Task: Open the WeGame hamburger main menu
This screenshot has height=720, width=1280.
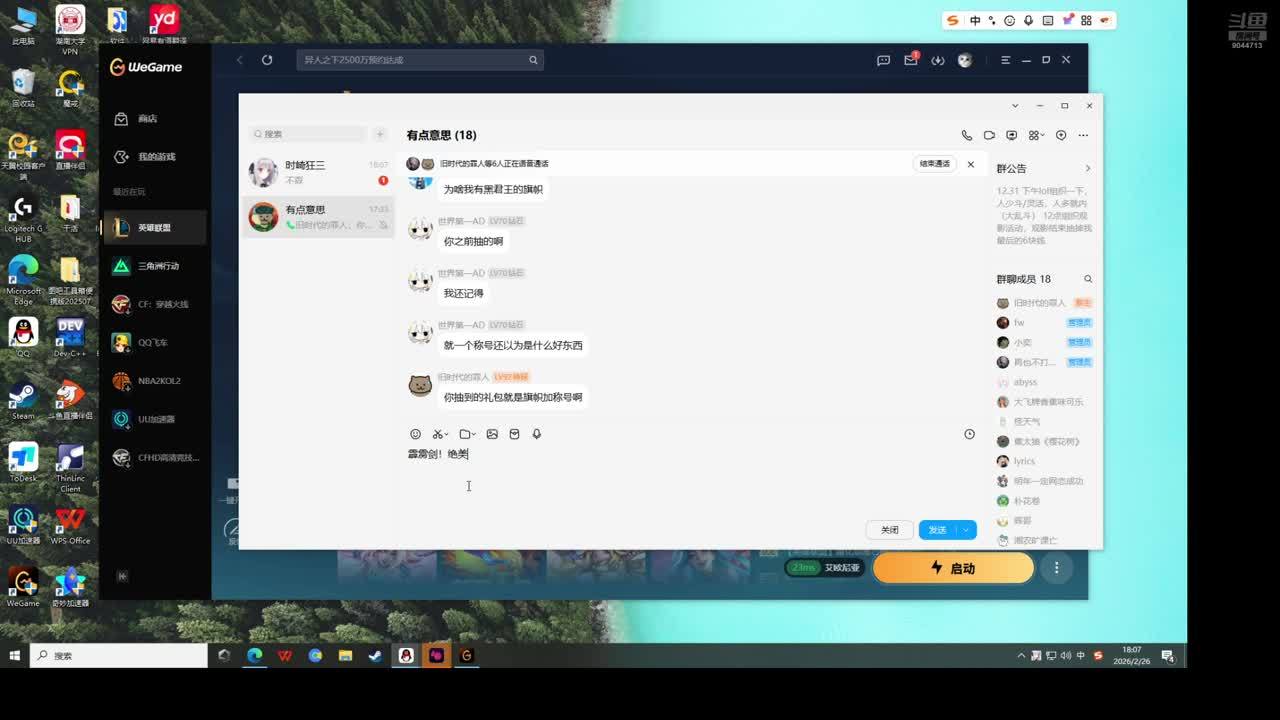Action: (x=1005, y=60)
